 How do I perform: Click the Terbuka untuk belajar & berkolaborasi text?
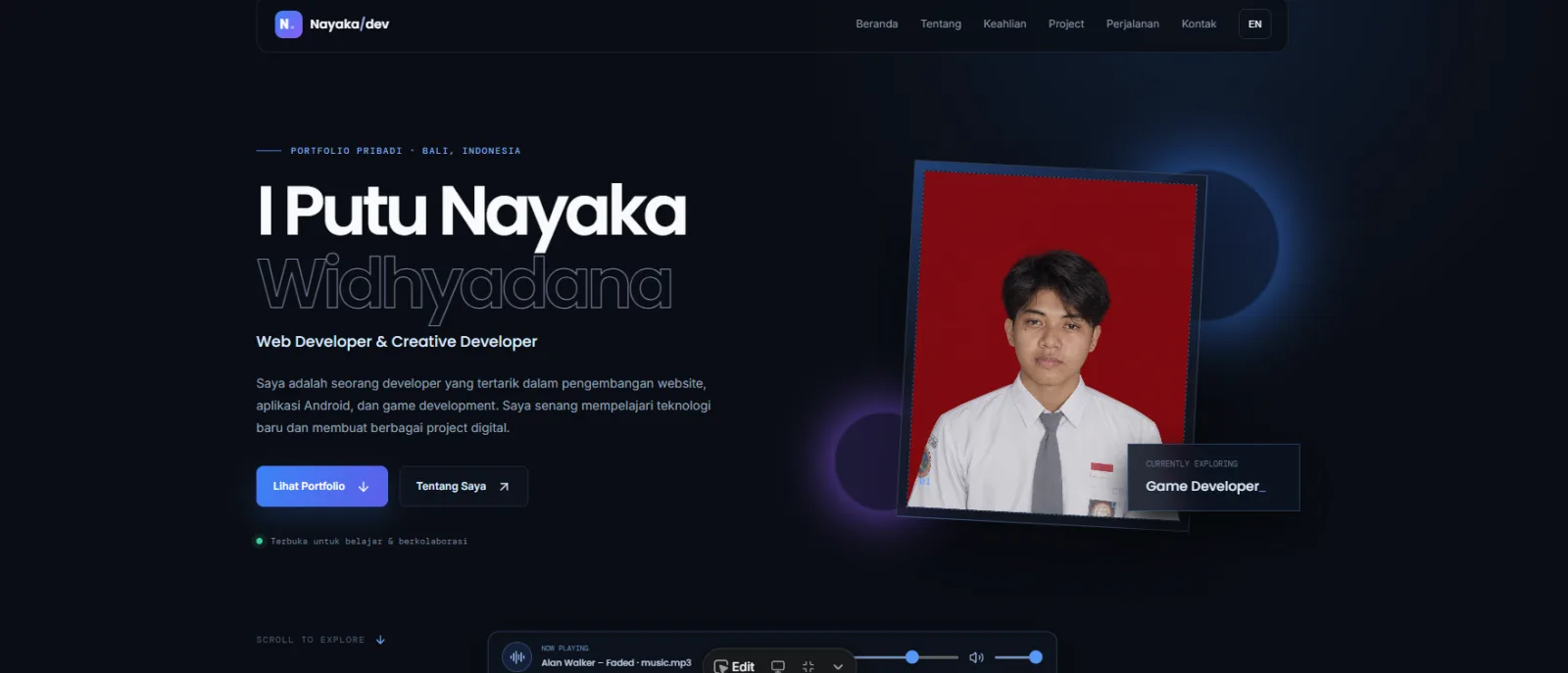click(x=369, y=541)
